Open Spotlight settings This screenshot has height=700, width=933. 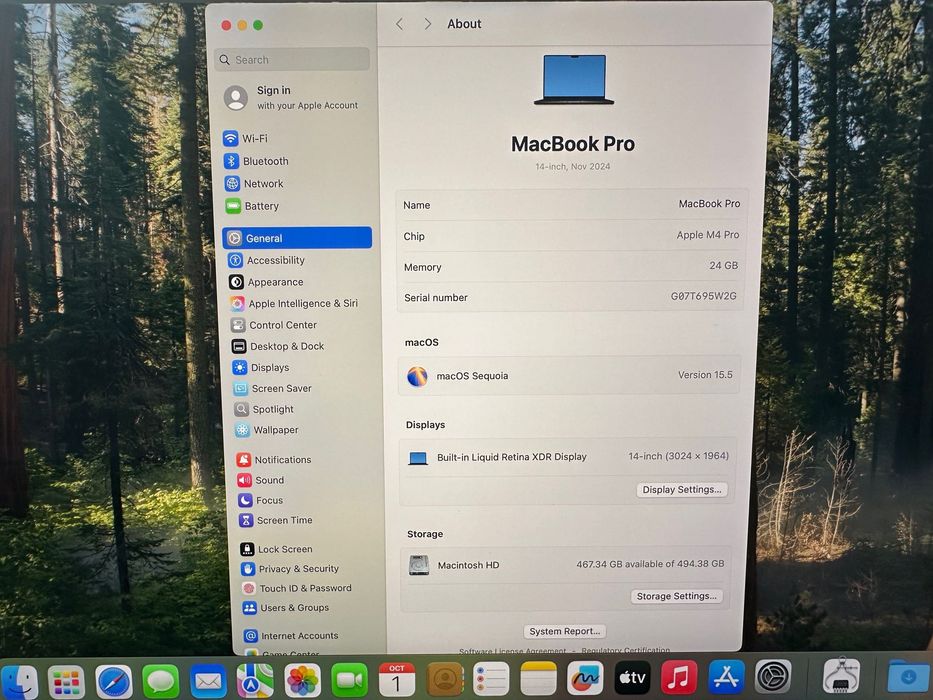pyautogui.click(x=264, y=409)
